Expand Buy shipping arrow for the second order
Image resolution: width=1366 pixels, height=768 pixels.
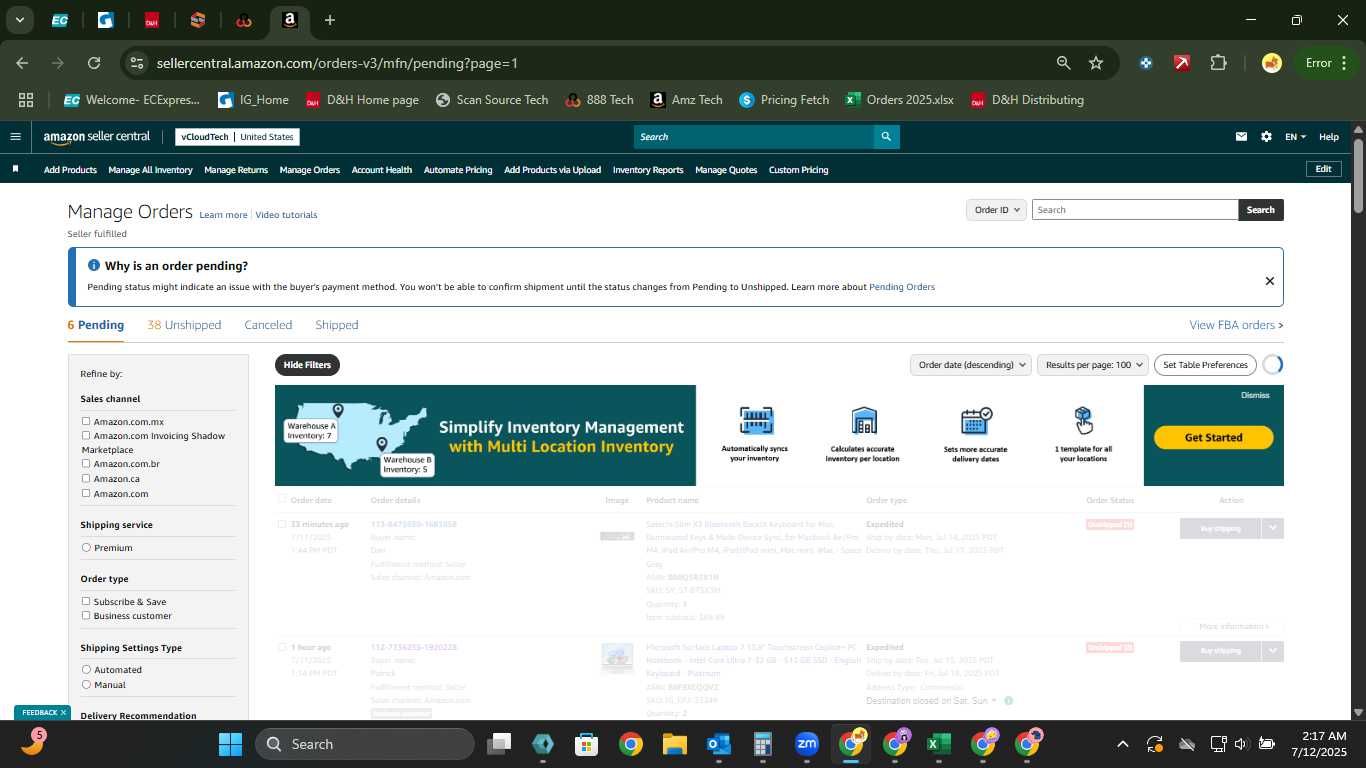click(x=1272, y=651)
